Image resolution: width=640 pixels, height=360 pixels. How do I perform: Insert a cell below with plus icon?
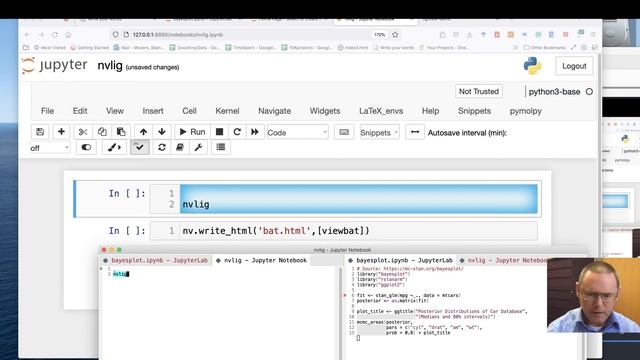tap(61, 132)
